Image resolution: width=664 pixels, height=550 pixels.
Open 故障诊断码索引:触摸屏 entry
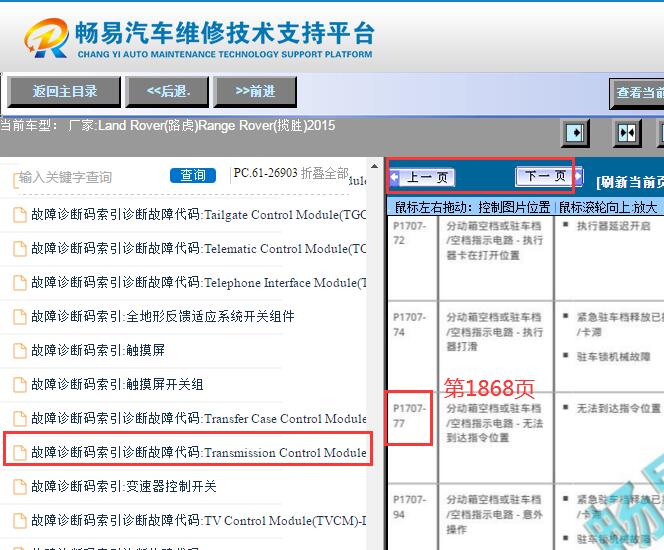(98, 350)
